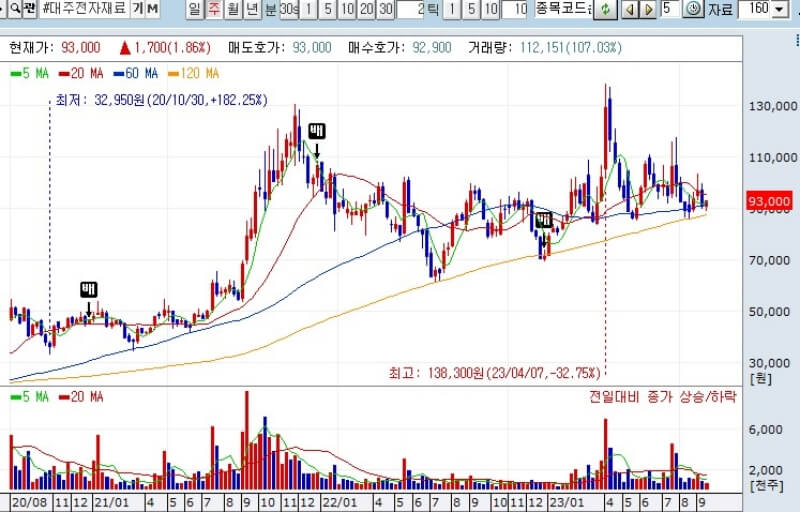Click the tick input field showing 10
Viewport: 800px width, 512px height.
click(x=514, y=9)
